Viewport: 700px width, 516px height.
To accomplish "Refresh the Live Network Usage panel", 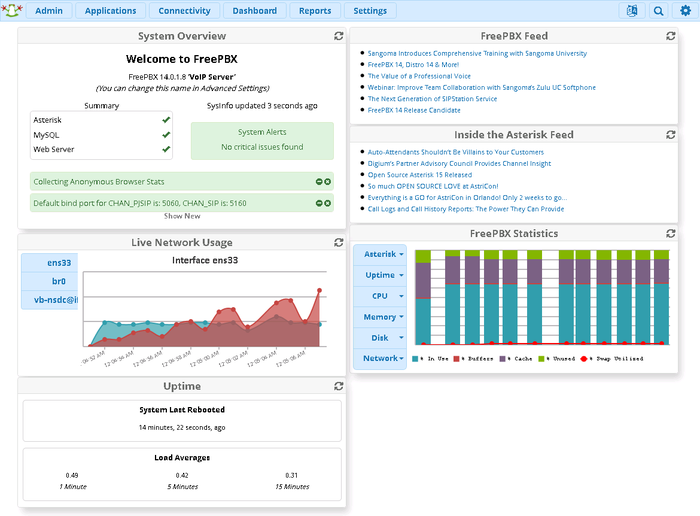I will pyautogui.click(x=339, y=242).
